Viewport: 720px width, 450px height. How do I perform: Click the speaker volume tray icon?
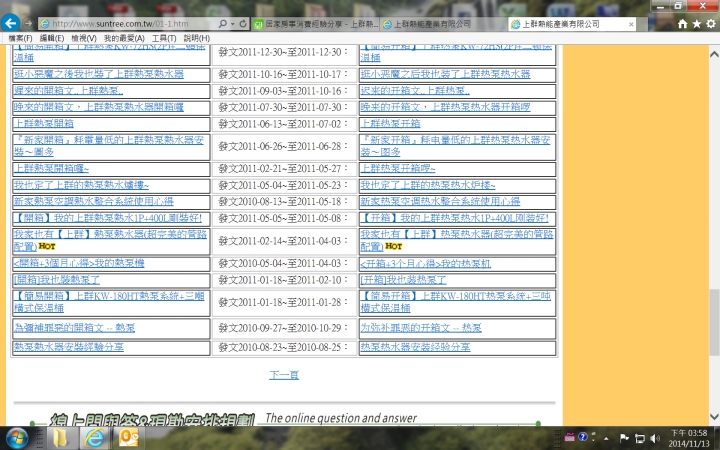pyautogui.click(x=655, y=439)
